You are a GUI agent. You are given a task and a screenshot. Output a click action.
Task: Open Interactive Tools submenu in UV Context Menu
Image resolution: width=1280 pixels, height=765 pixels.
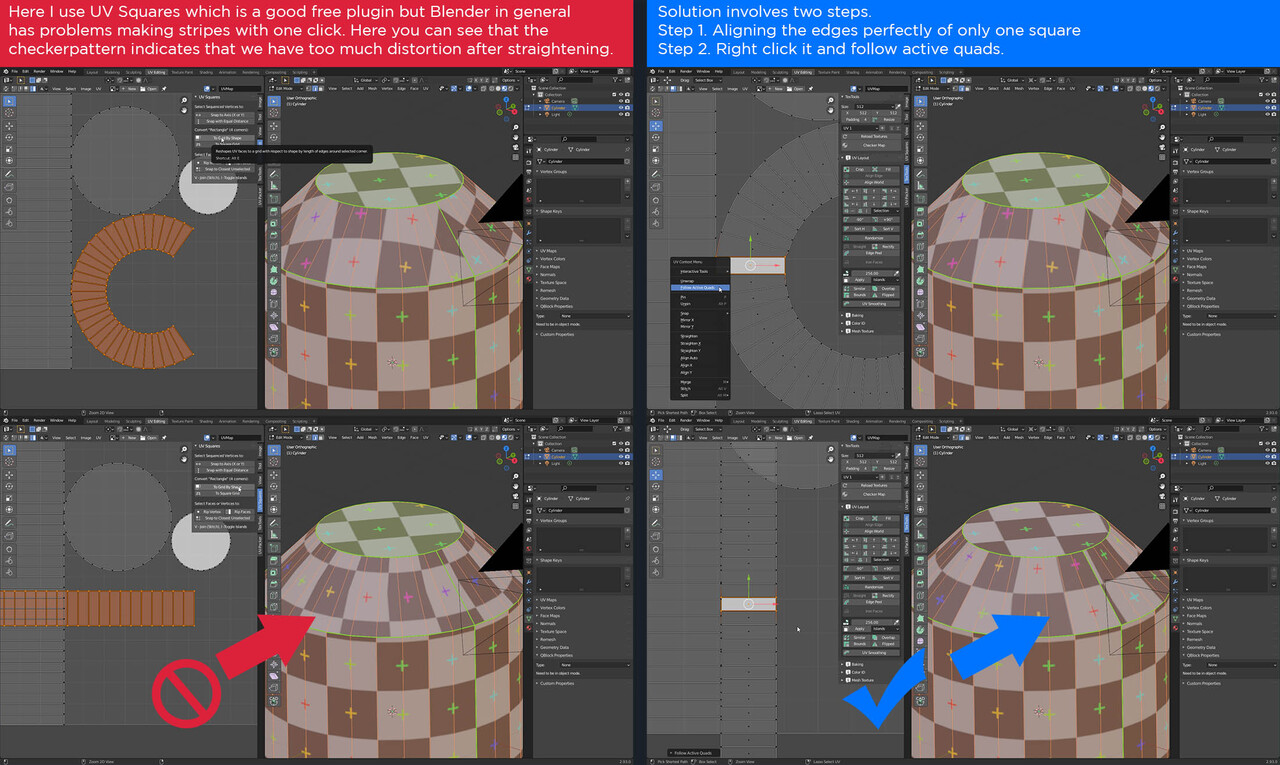click(x=700, y=272)
